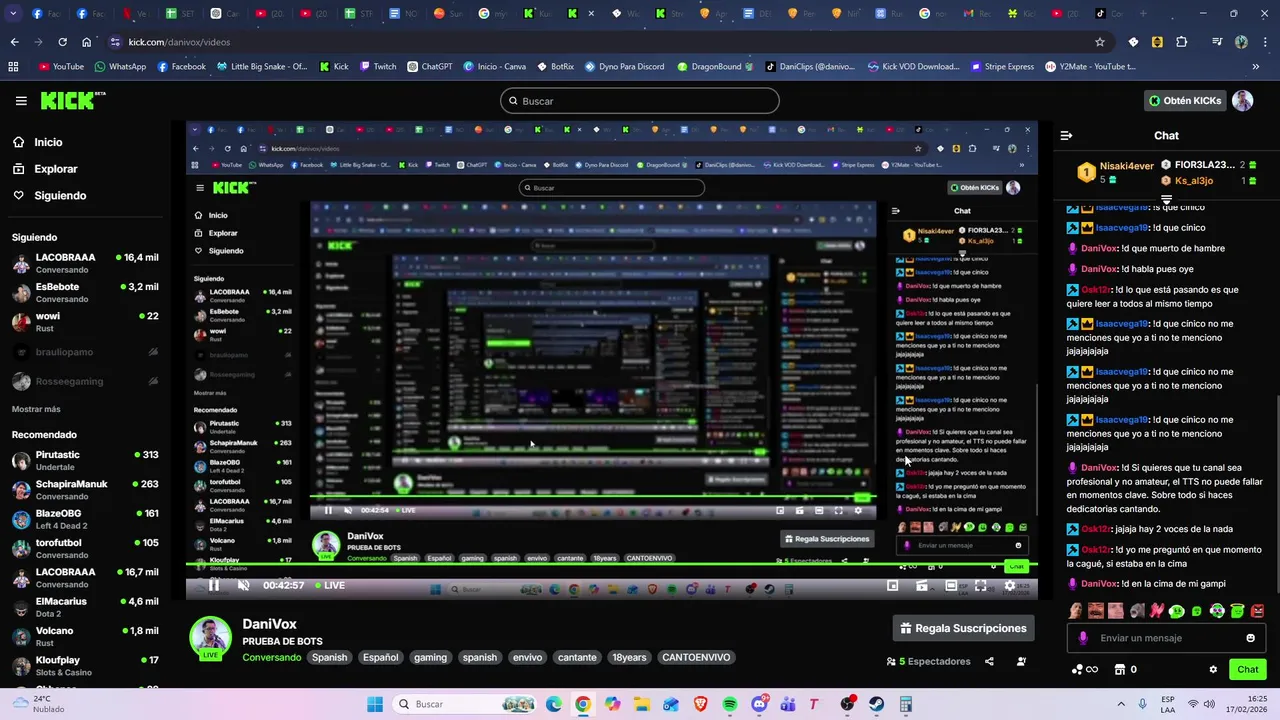
Task: Expand the gift leaderboard handle
Action: (1166, 201)
